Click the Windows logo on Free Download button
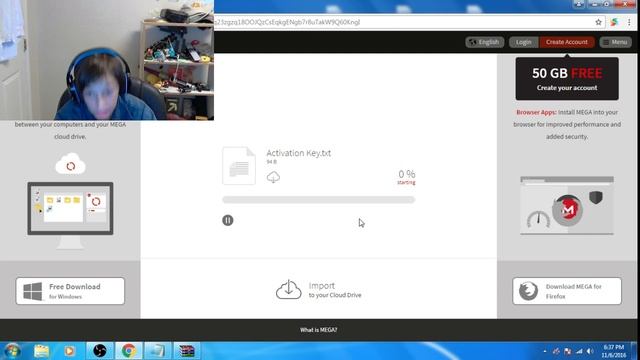 point(33,291)
